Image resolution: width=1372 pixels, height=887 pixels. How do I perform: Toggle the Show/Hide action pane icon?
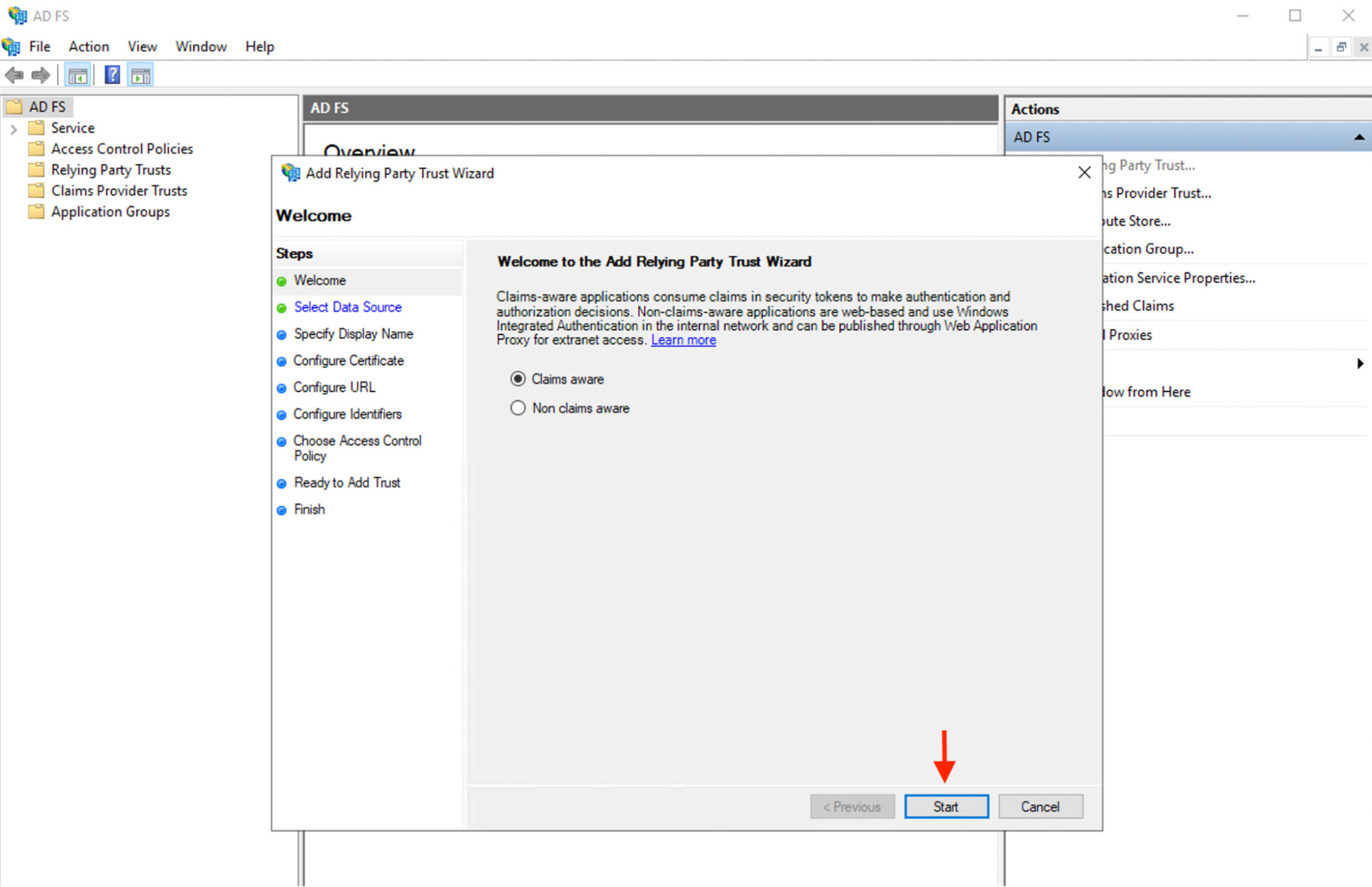tap(140, 75)
